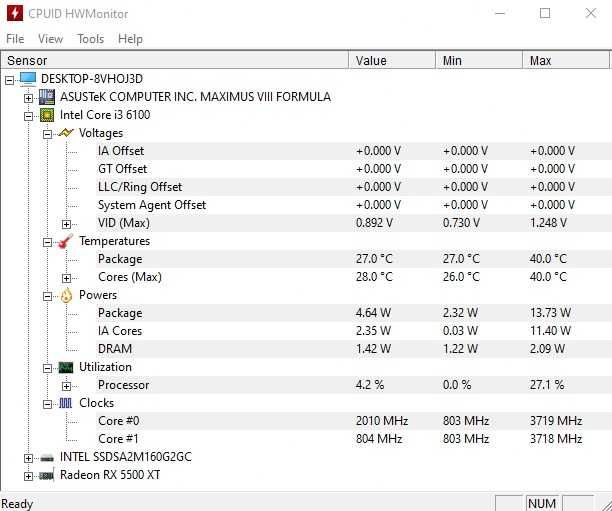Open the Tools menu
612x511 pixels.
click(x=91, y=39)
